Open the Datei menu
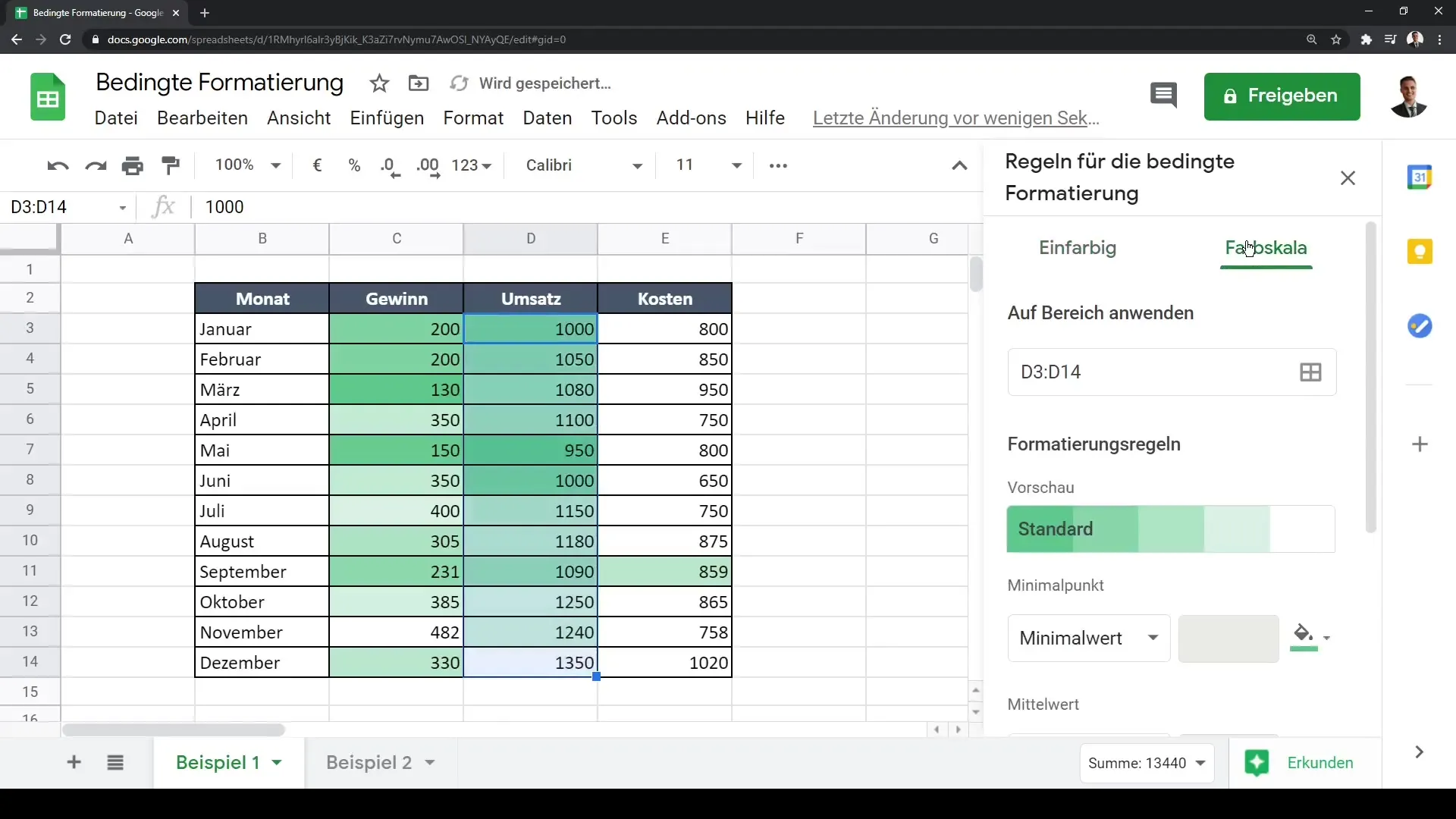1456x819 pixels. click(116, 118)
